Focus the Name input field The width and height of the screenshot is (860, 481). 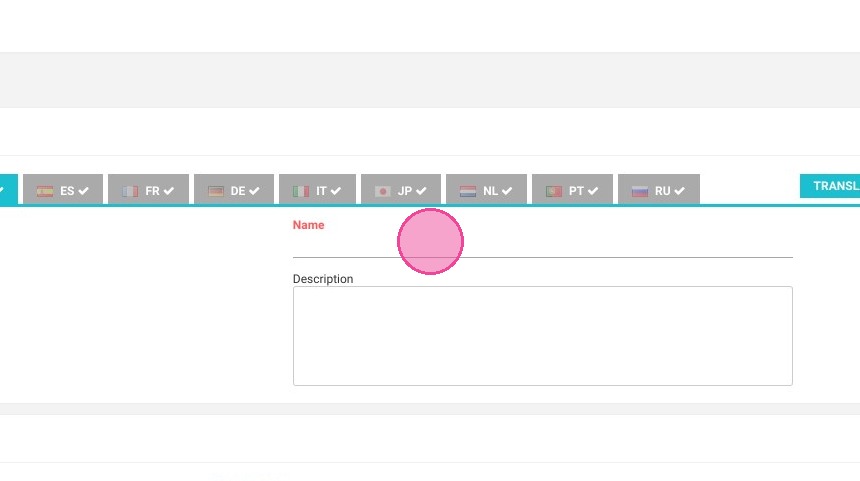[542, 246]
